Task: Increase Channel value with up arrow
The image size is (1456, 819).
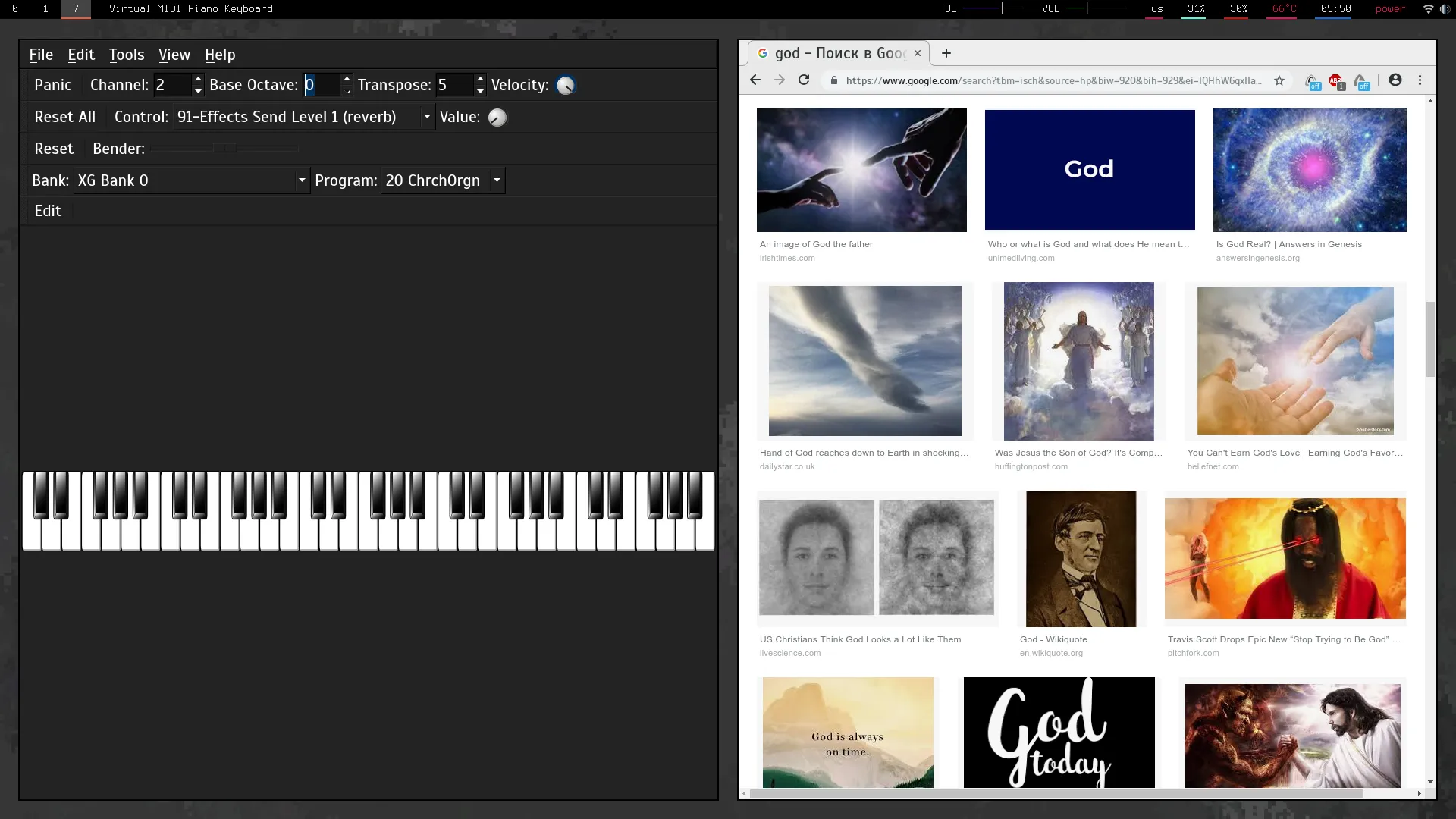Action: [198, 79]
